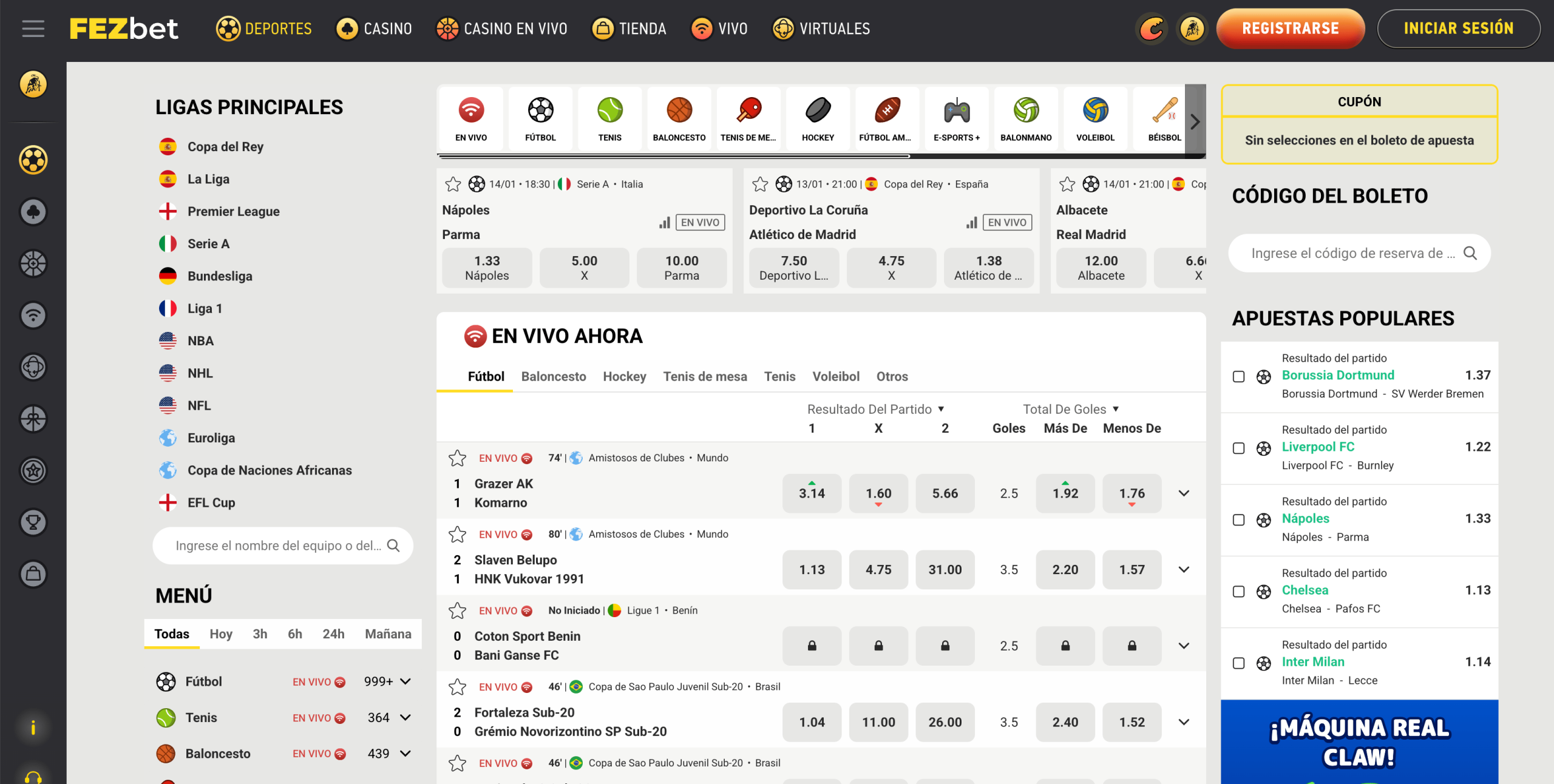Viewport: 1554px width, 784px height.
Task: Open Hockey from the sports icon carousel
Action: (x=818, y=118)
